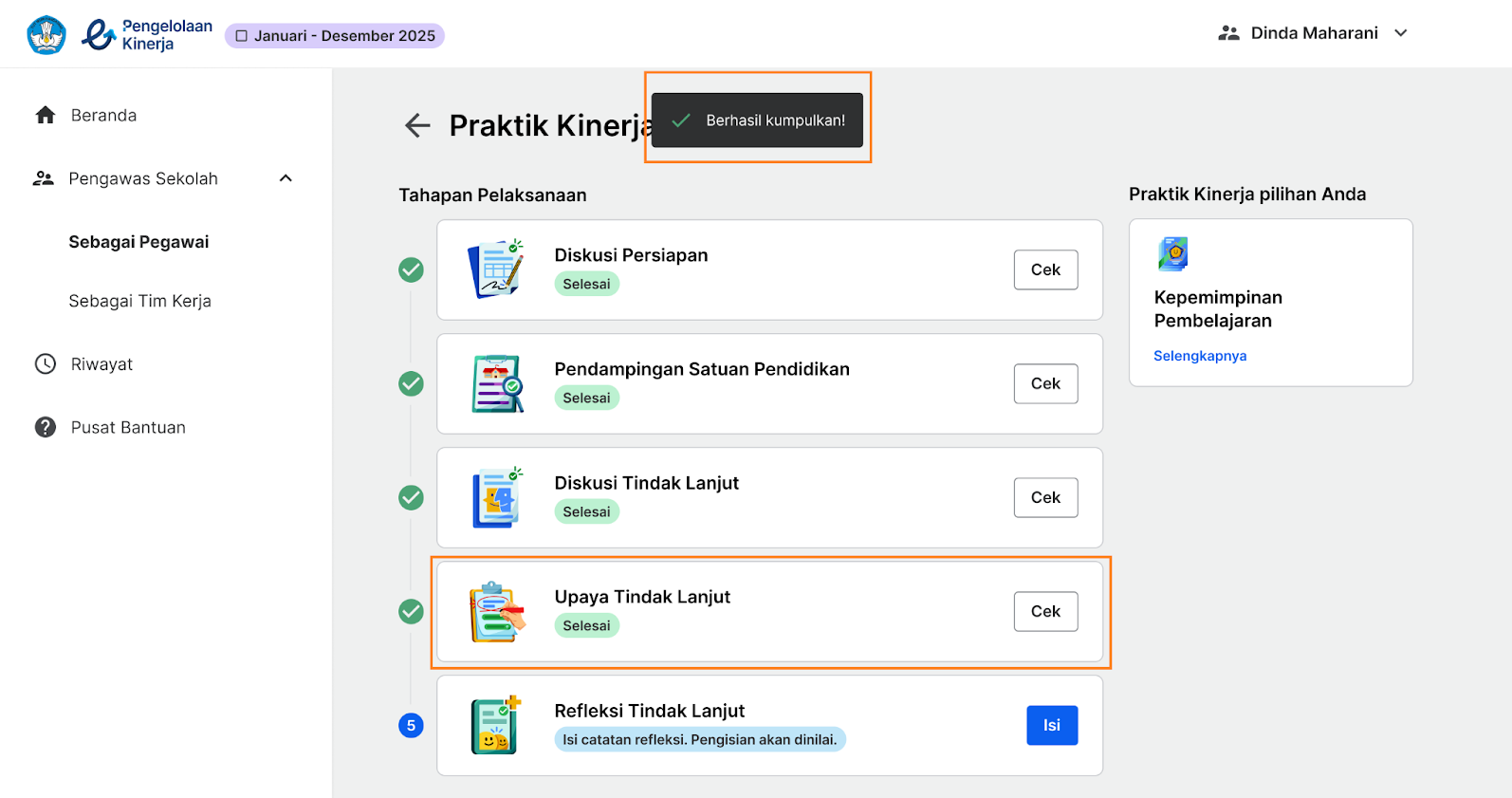Click the Dinda Maharani username text
The width and height of the screenshot is (1512, 798).
pyautogui.click(x=1314, y=33)
